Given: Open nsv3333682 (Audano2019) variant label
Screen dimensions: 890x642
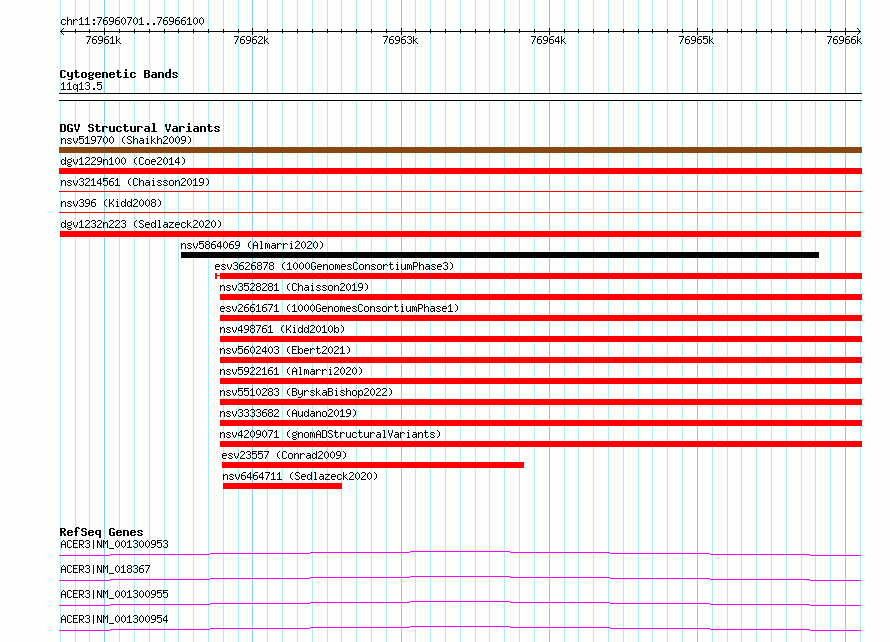Looking at the screenshot, I should [288, 413].
